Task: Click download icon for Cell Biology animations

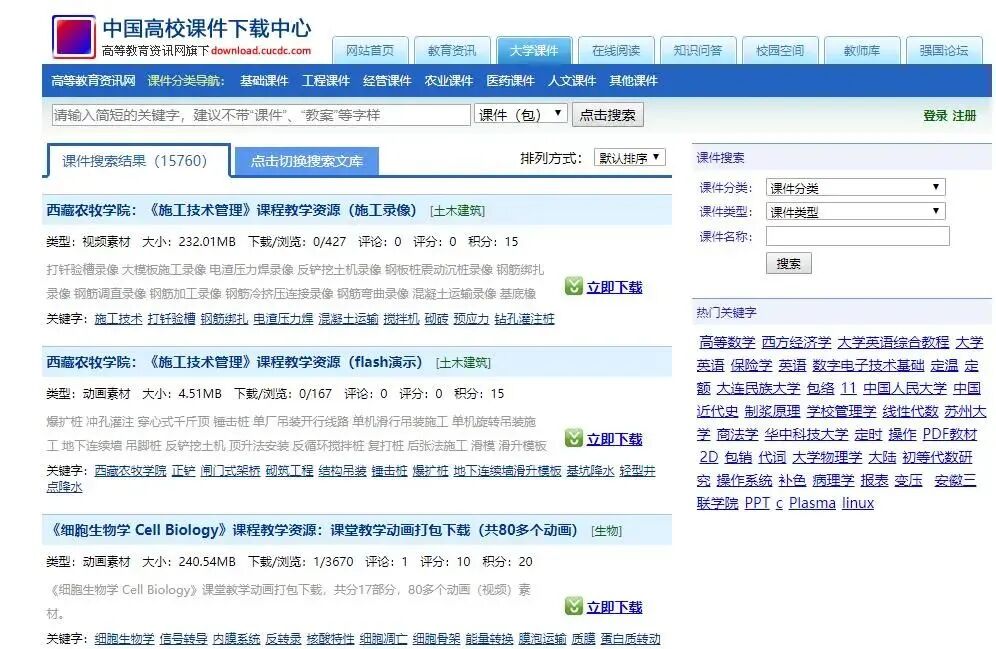Action: pos(575,606)
